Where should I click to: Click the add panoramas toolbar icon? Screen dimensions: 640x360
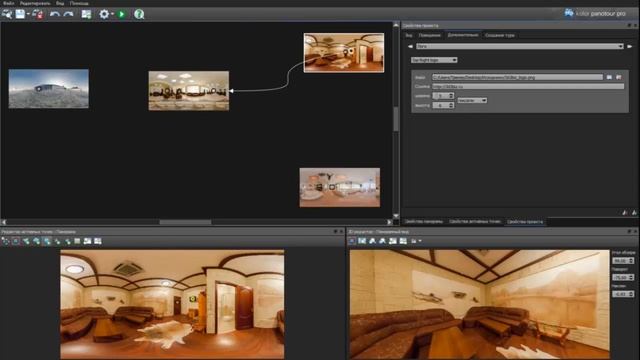coord(7,14)
